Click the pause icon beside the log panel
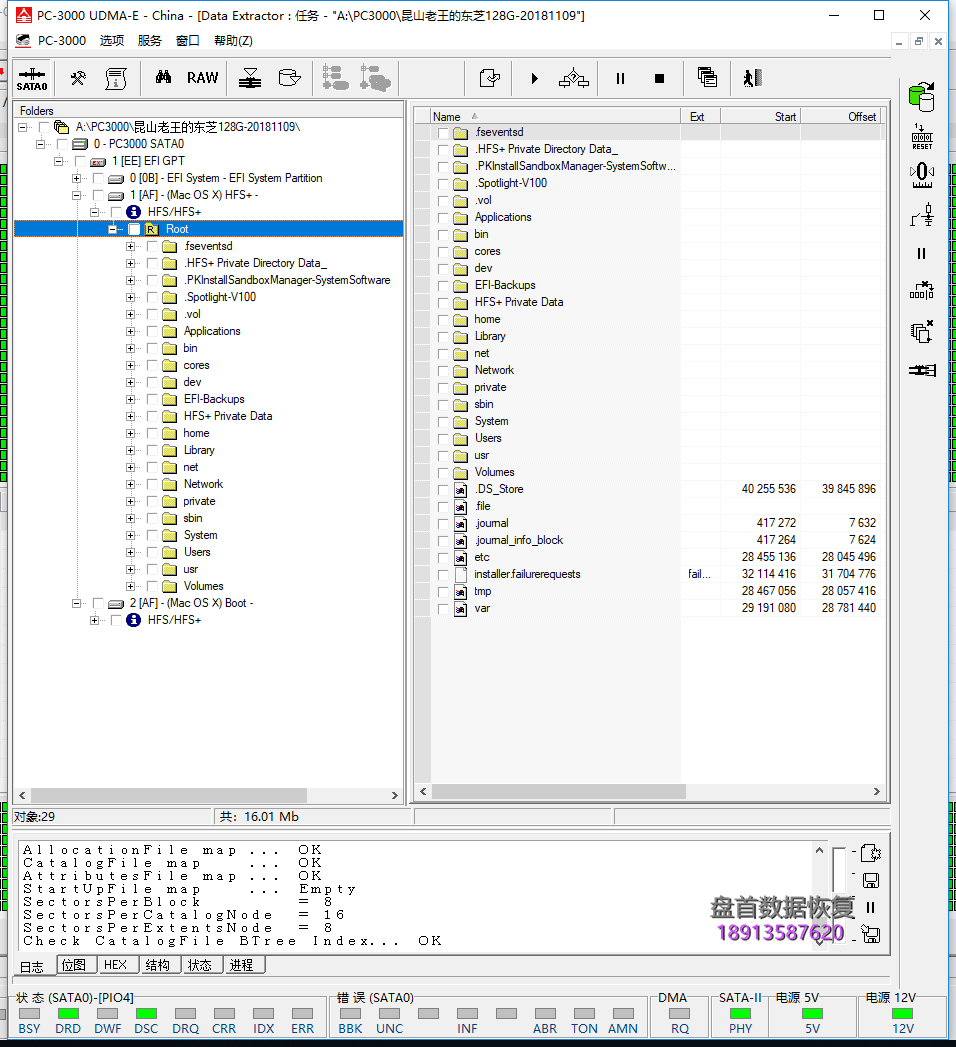Viewport: 956px width, 1047px height. point(871,907)
